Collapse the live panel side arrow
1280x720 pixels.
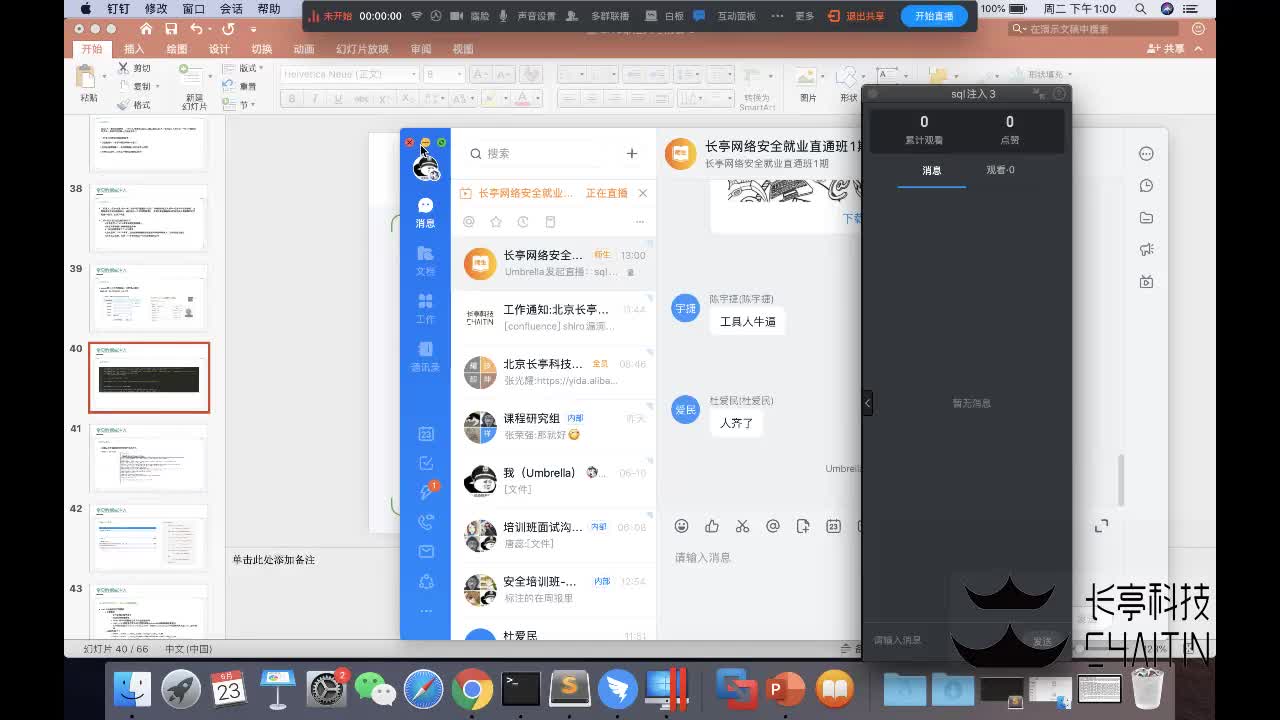point(868,403)
